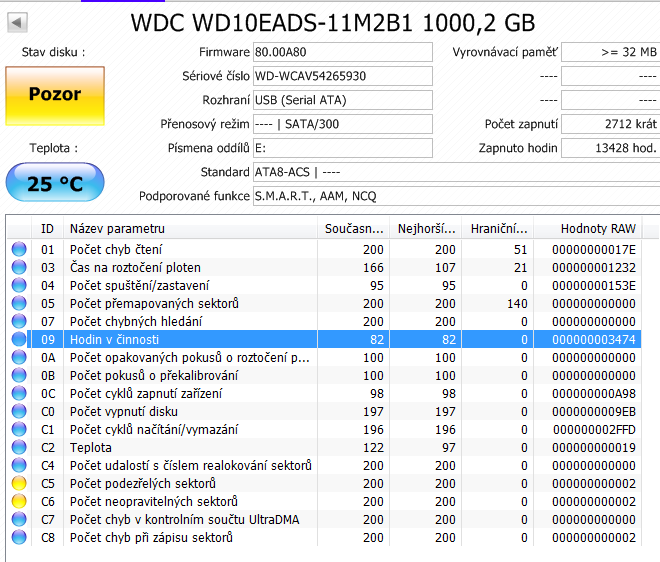Click the Současn... column header

pyautogui.click(x=354, y=229)
